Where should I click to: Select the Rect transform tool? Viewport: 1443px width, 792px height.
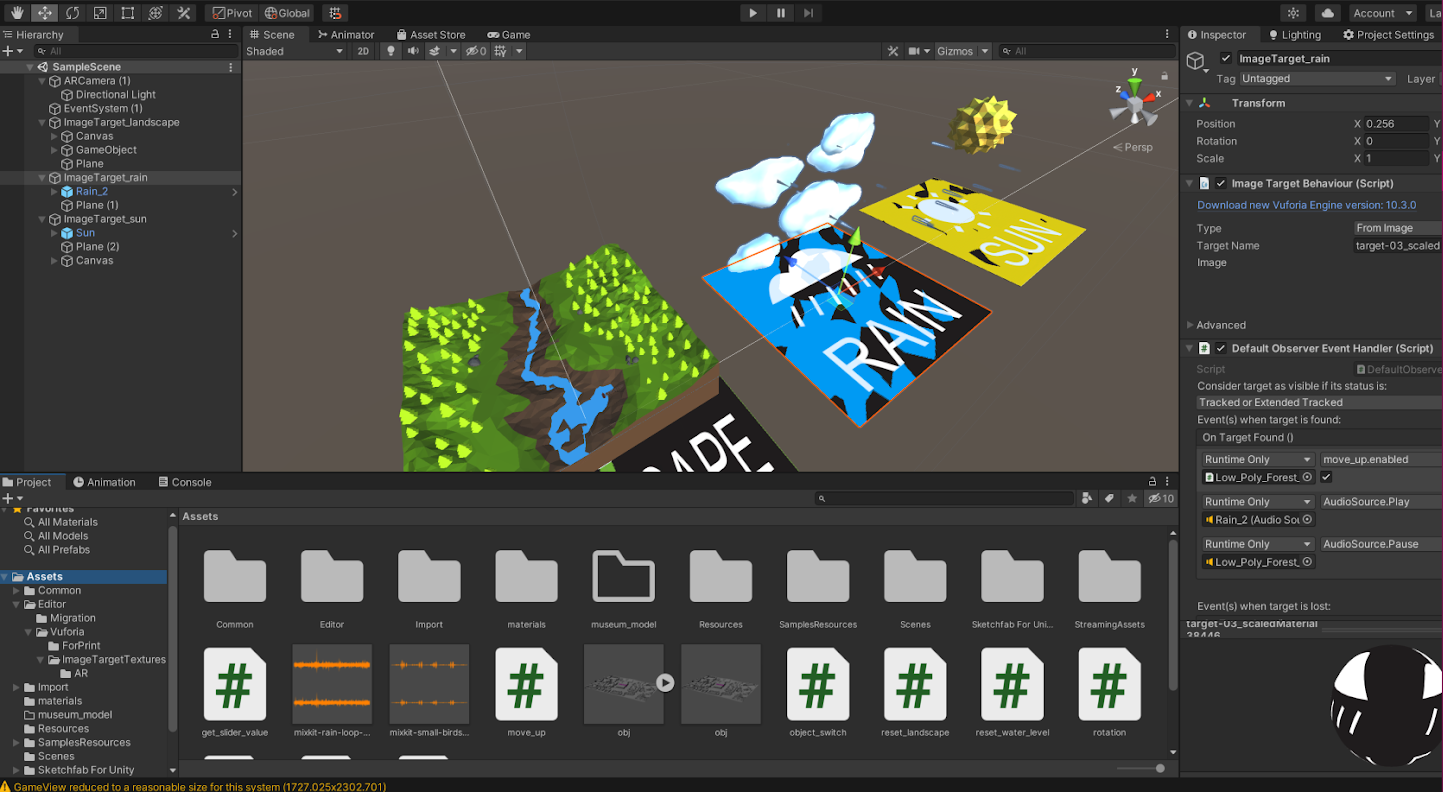click(128, 13)
